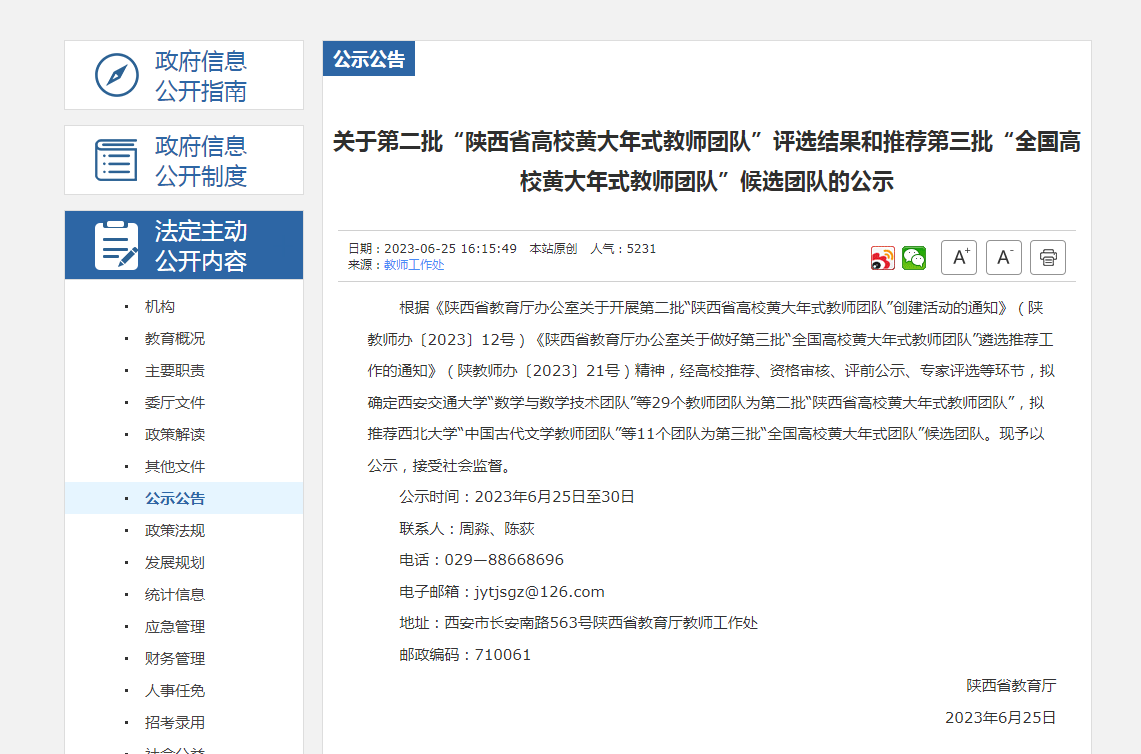
Task: Open 委厅文件 section
Action: [175, 403]
